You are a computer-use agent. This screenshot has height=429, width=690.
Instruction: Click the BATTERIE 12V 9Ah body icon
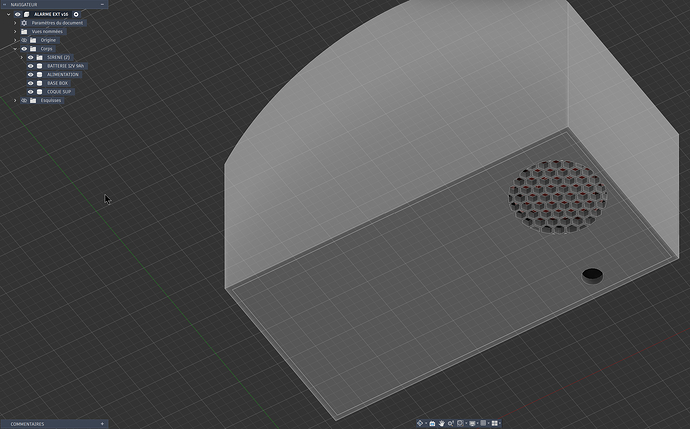pos(39,66)
